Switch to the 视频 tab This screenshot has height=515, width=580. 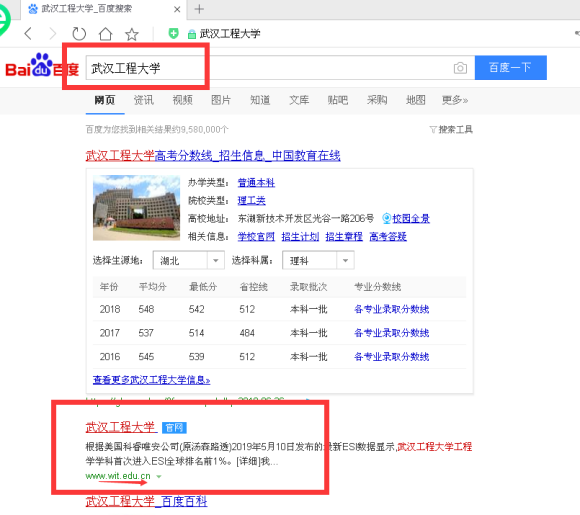pyautogui.click(x=182, y=100)
